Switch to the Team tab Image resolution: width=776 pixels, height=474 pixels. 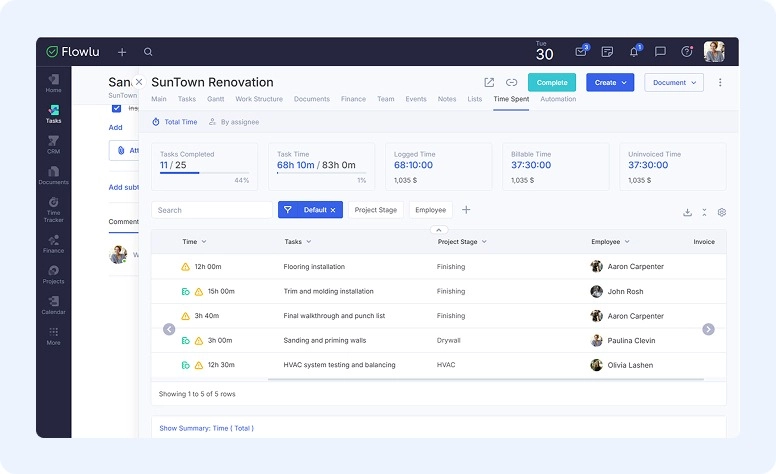(386, 99)
